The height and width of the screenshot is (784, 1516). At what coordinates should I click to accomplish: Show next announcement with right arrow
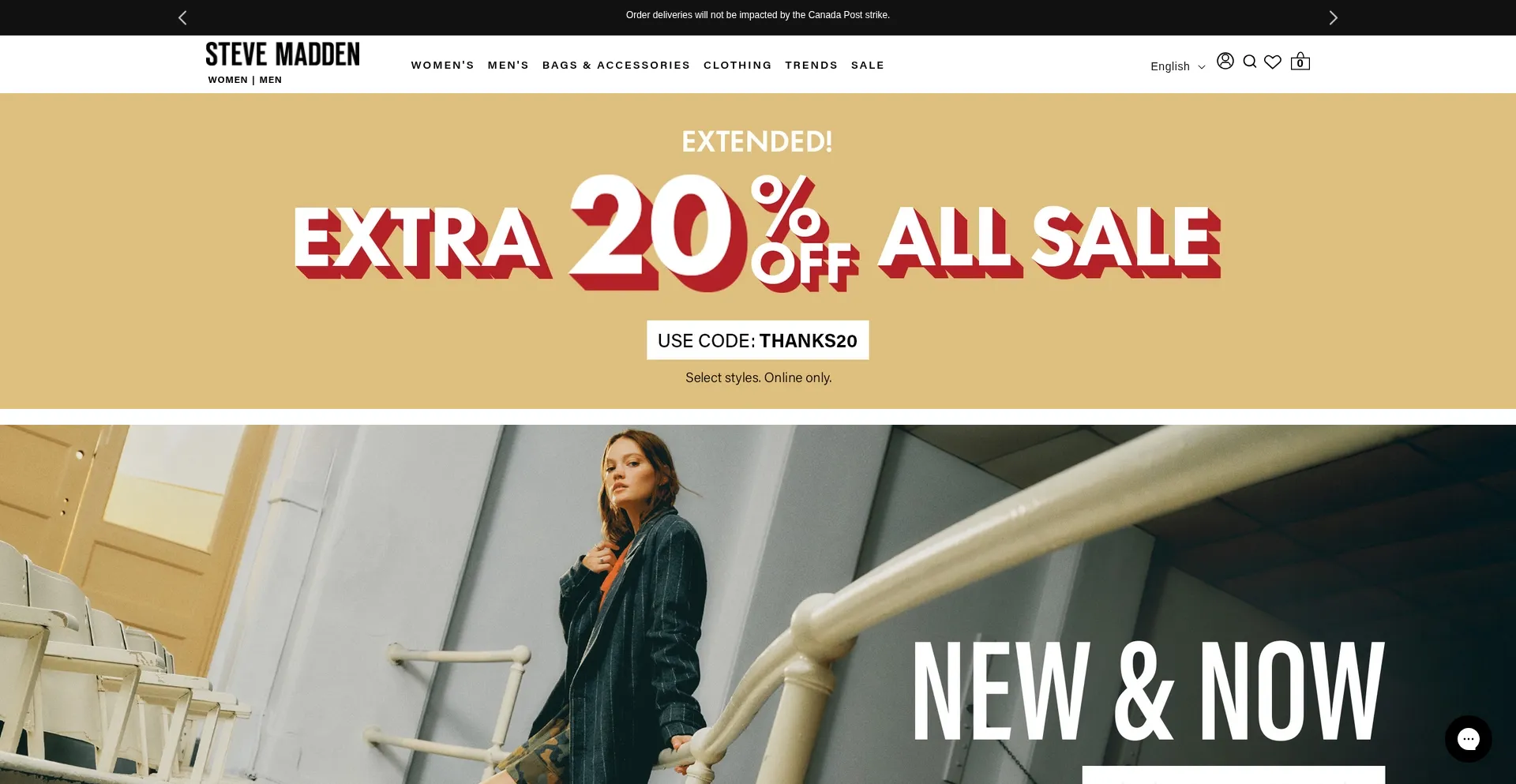pos(1333,17)
